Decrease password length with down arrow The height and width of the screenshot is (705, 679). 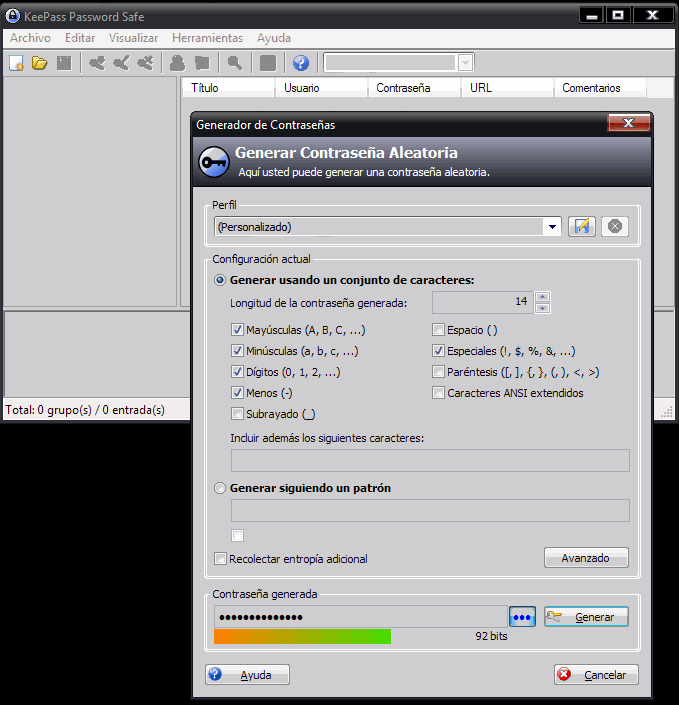(542, 308)
